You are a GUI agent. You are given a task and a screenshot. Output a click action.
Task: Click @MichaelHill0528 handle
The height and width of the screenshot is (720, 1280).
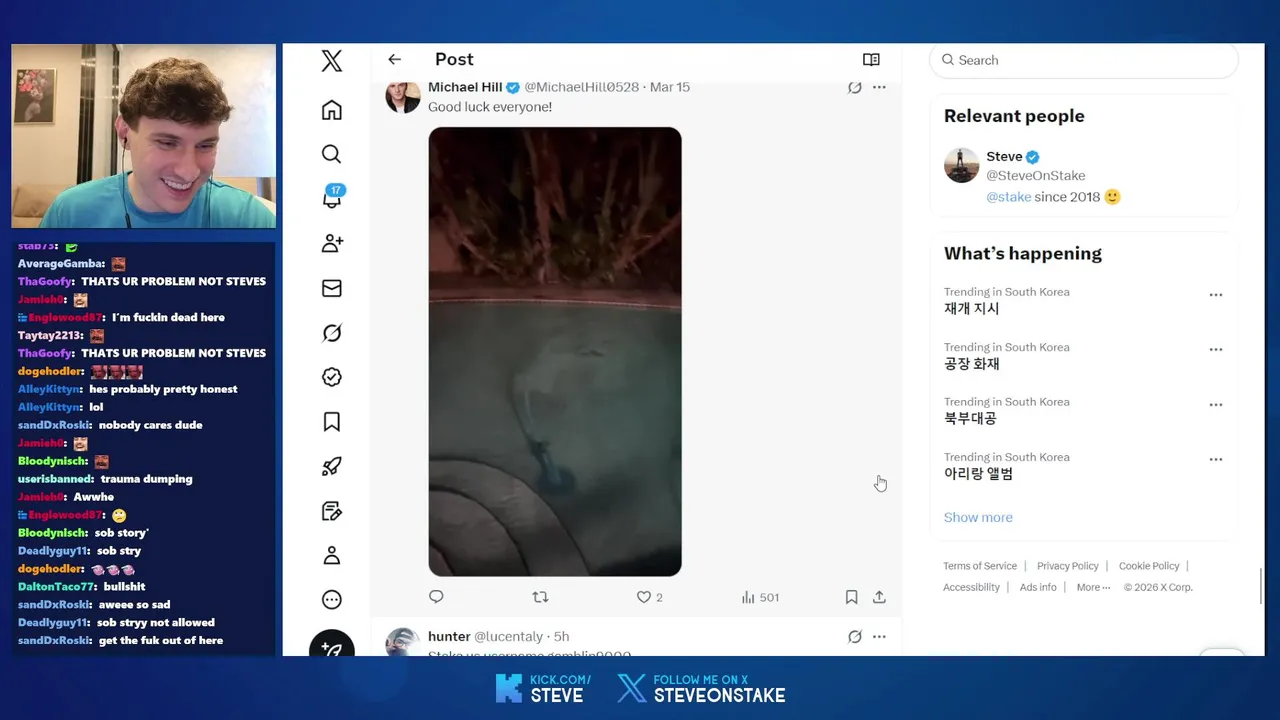(581, 87)
